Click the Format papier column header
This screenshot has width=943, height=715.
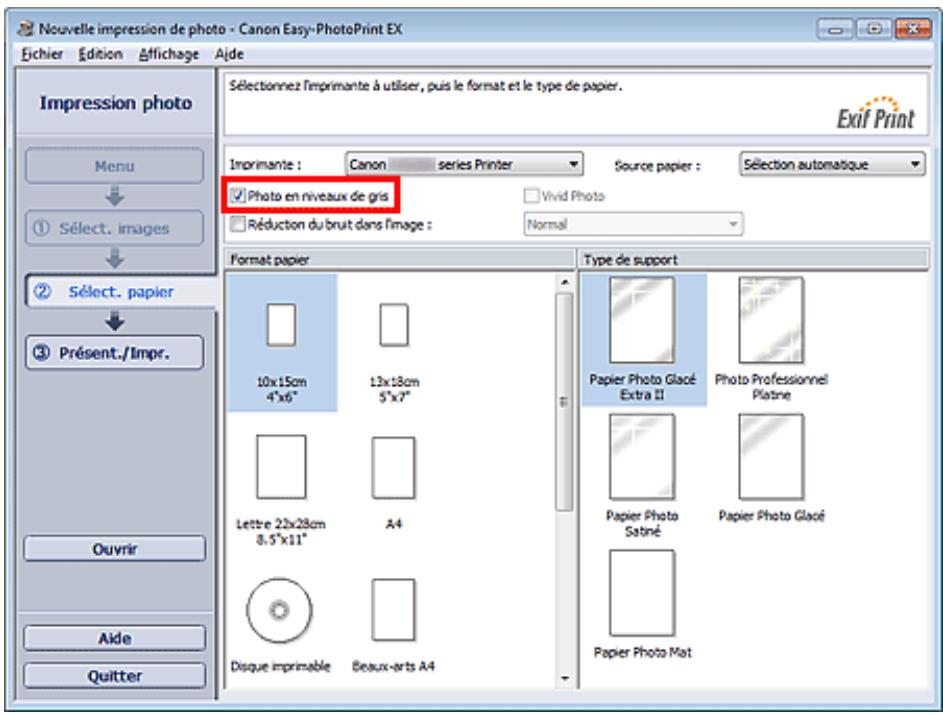coord(400,260)
